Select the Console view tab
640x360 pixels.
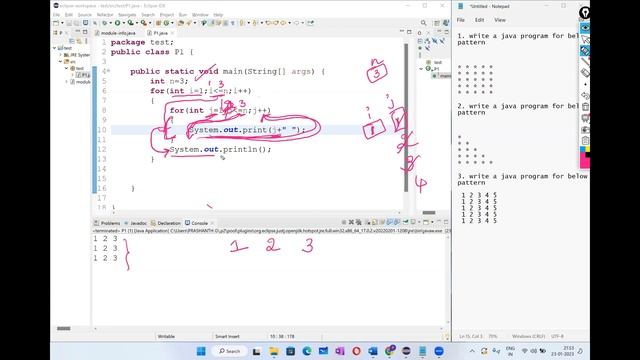(197, 223)
